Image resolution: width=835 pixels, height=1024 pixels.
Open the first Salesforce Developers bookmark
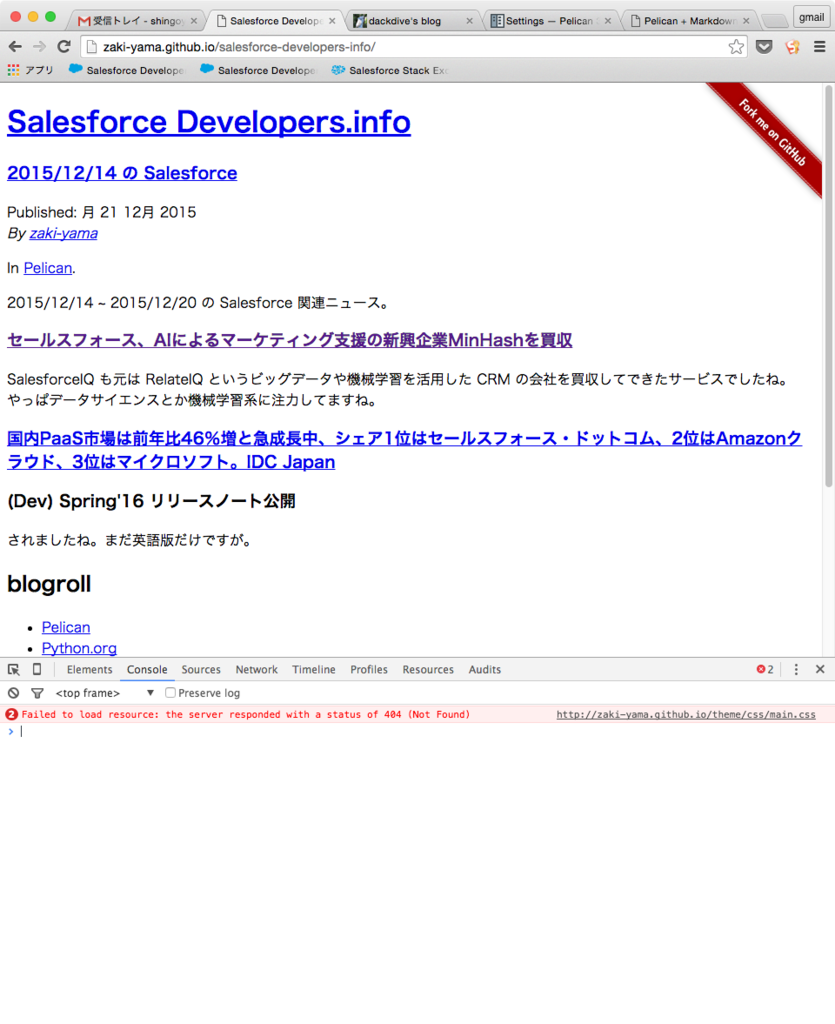click(127, 70)
